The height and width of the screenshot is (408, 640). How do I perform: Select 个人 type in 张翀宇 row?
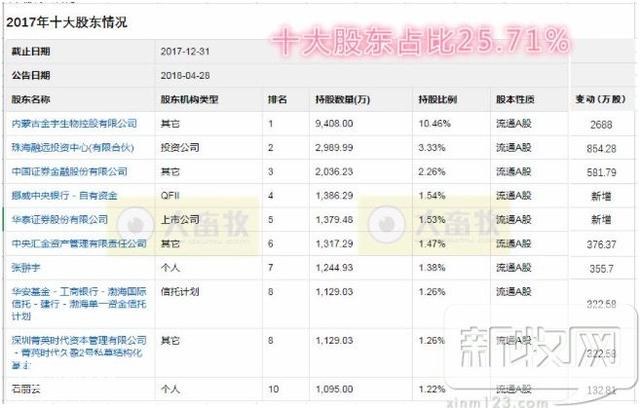pos(170,268)
